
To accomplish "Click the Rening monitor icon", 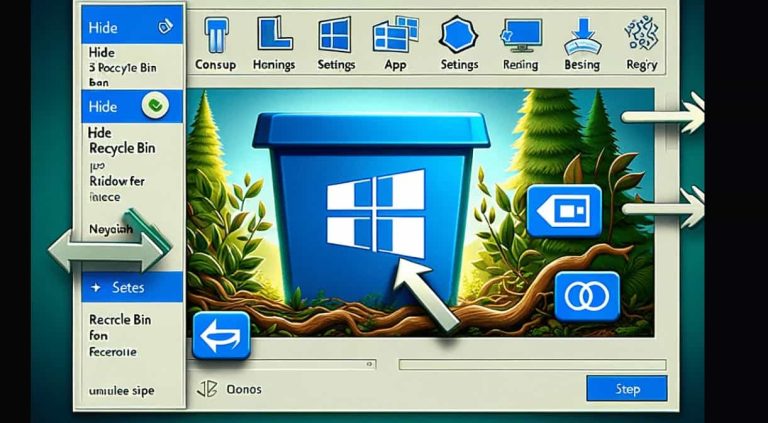I will point(521,37).
